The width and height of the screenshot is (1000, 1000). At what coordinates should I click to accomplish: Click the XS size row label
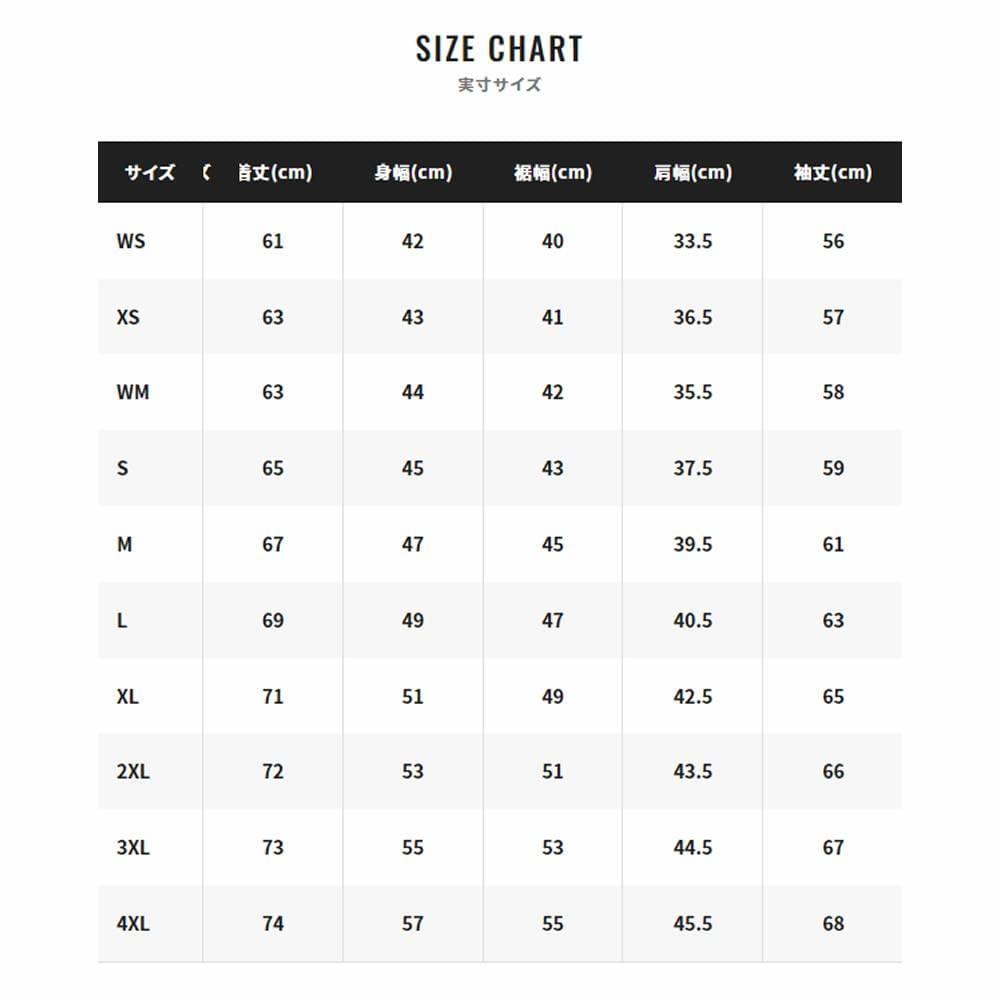128,317
